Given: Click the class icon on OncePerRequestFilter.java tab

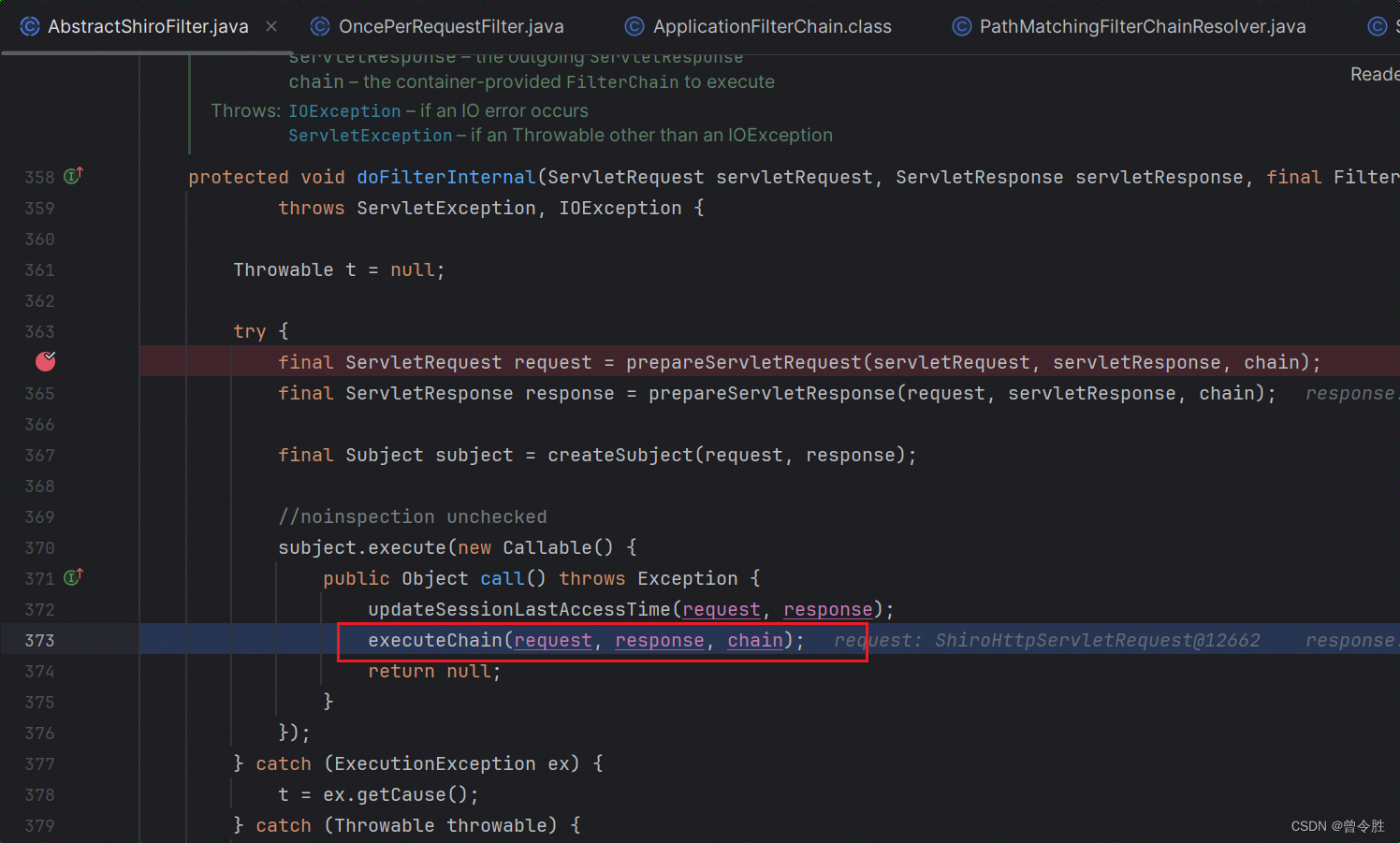Looking at the screenshot, I should [x=320, y=26].
